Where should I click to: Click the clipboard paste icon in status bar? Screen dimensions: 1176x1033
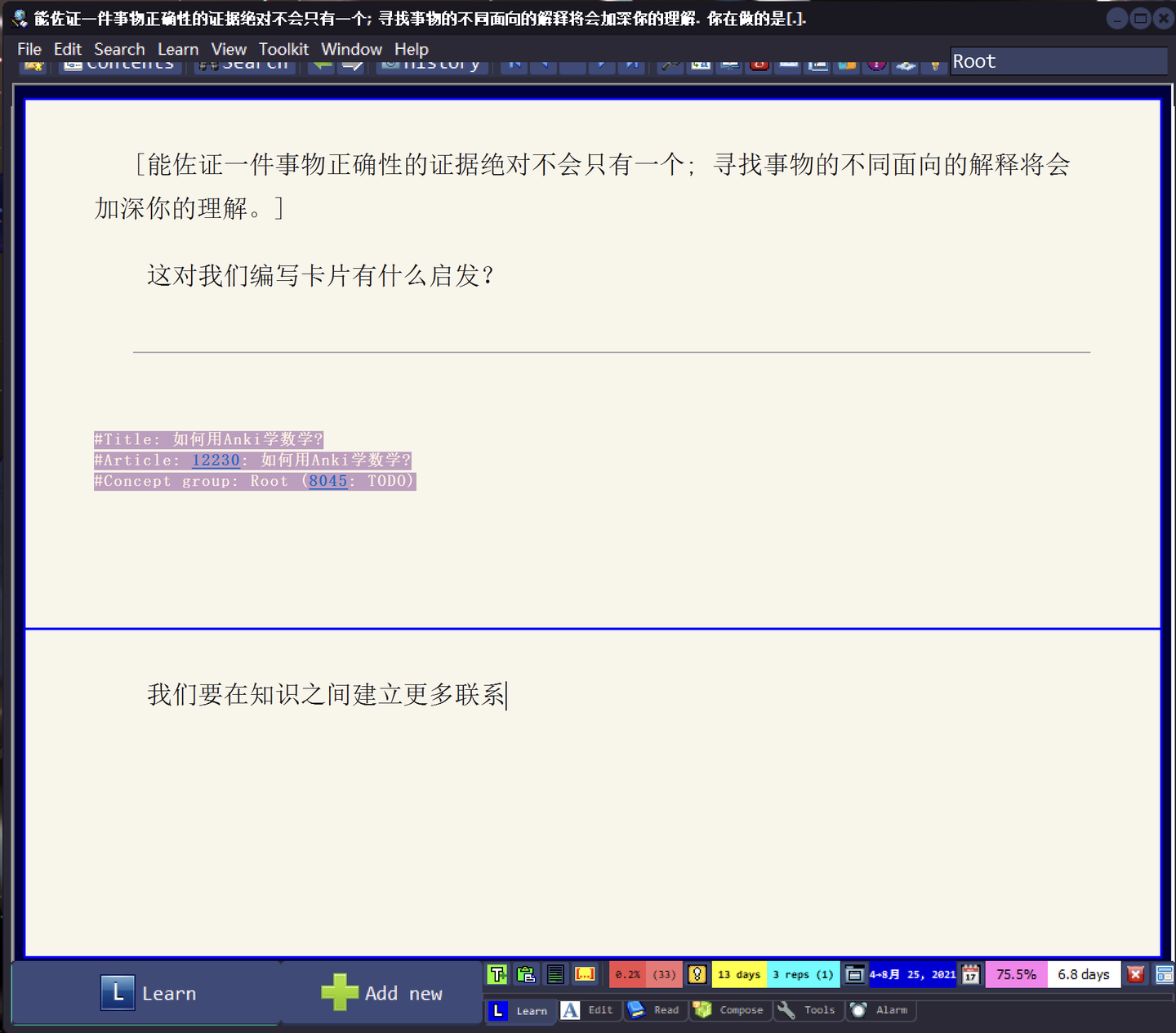coord(526,974)
